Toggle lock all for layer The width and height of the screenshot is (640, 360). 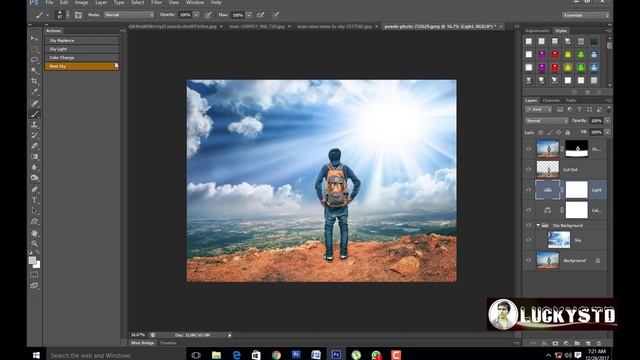coord(567,132)
